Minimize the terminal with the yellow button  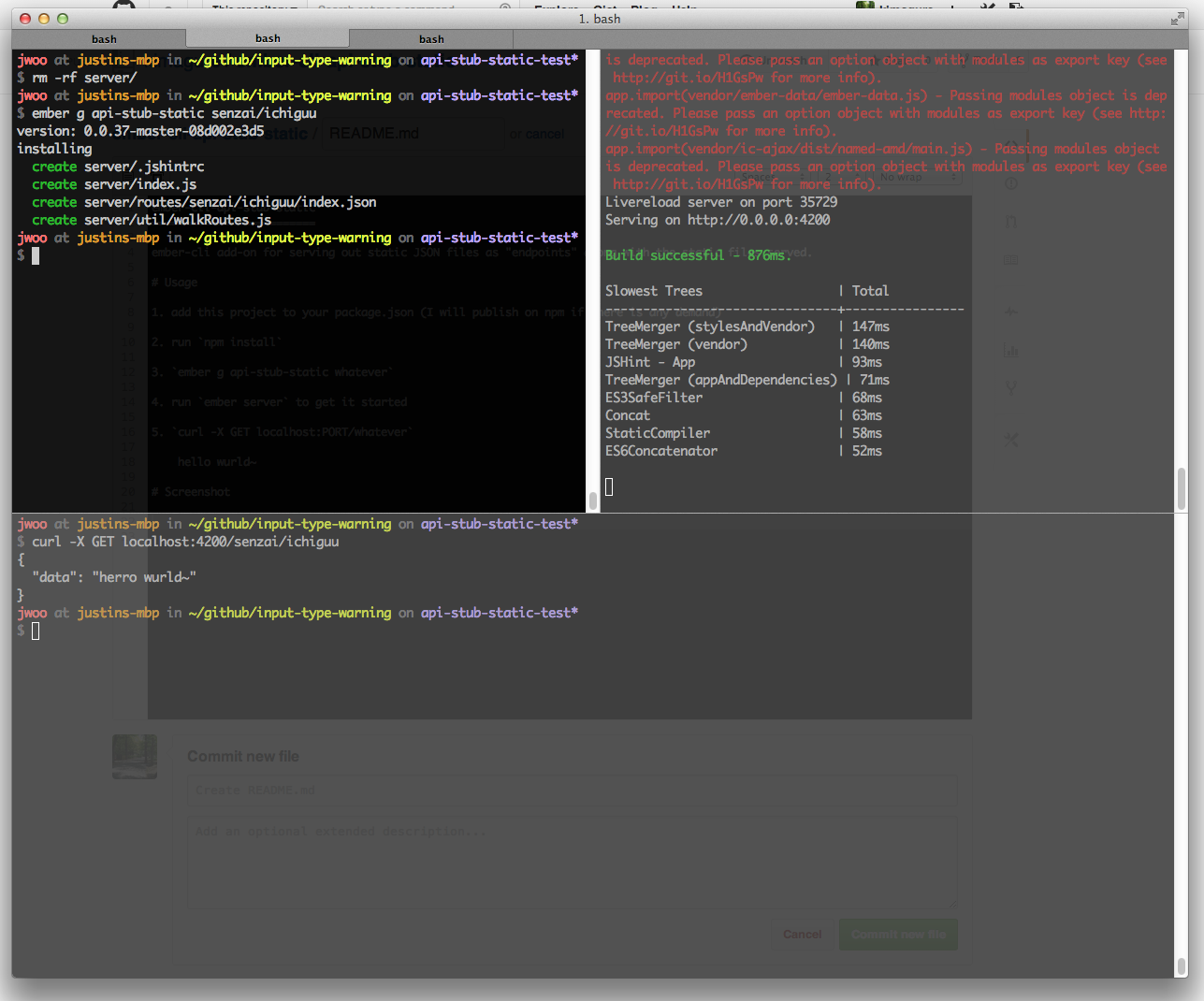(44, 19)
